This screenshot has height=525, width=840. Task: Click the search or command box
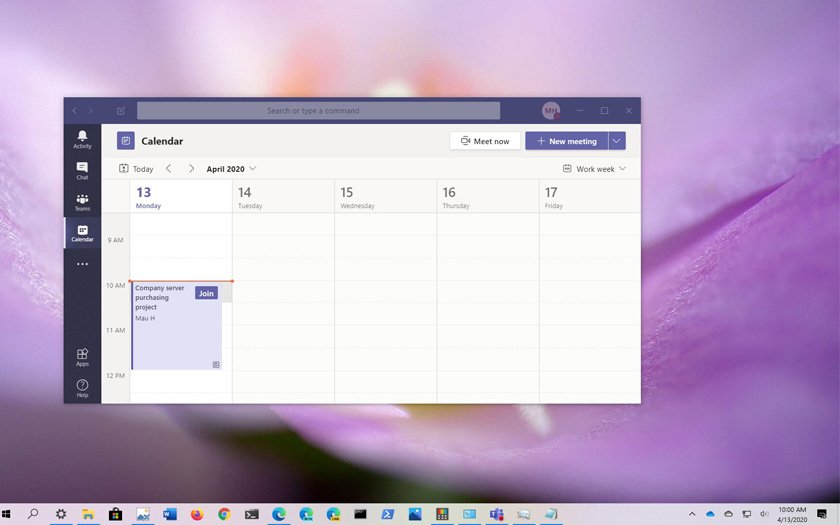click(318, 111)
